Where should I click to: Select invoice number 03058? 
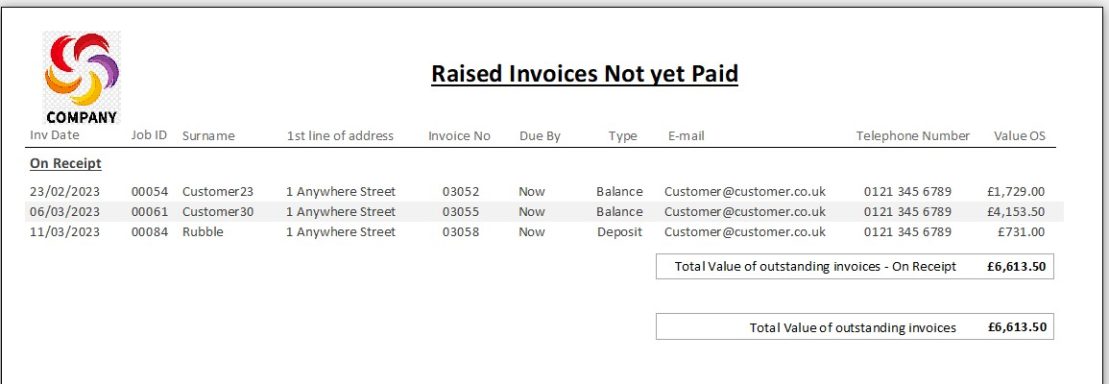461,232
